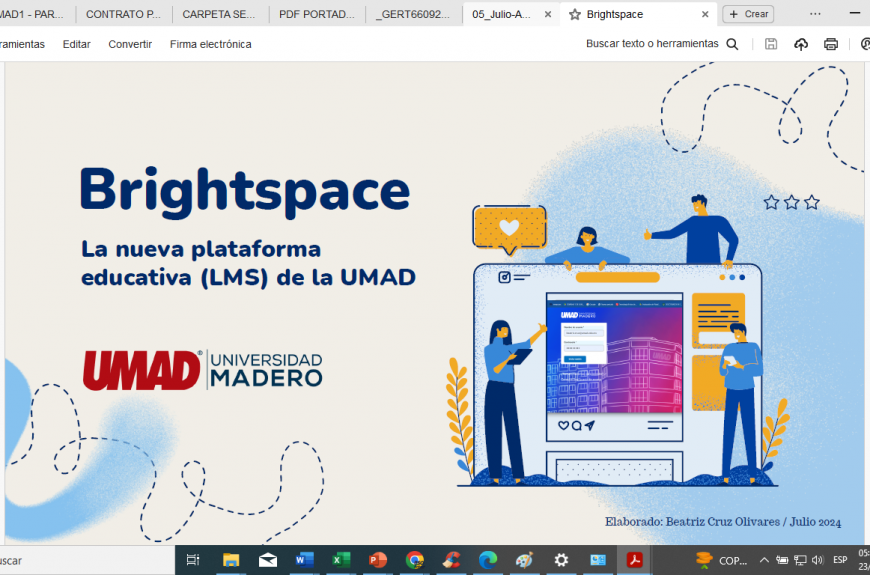Open File Explorer from taskbar
870x575 pixels.
[231, 560]
